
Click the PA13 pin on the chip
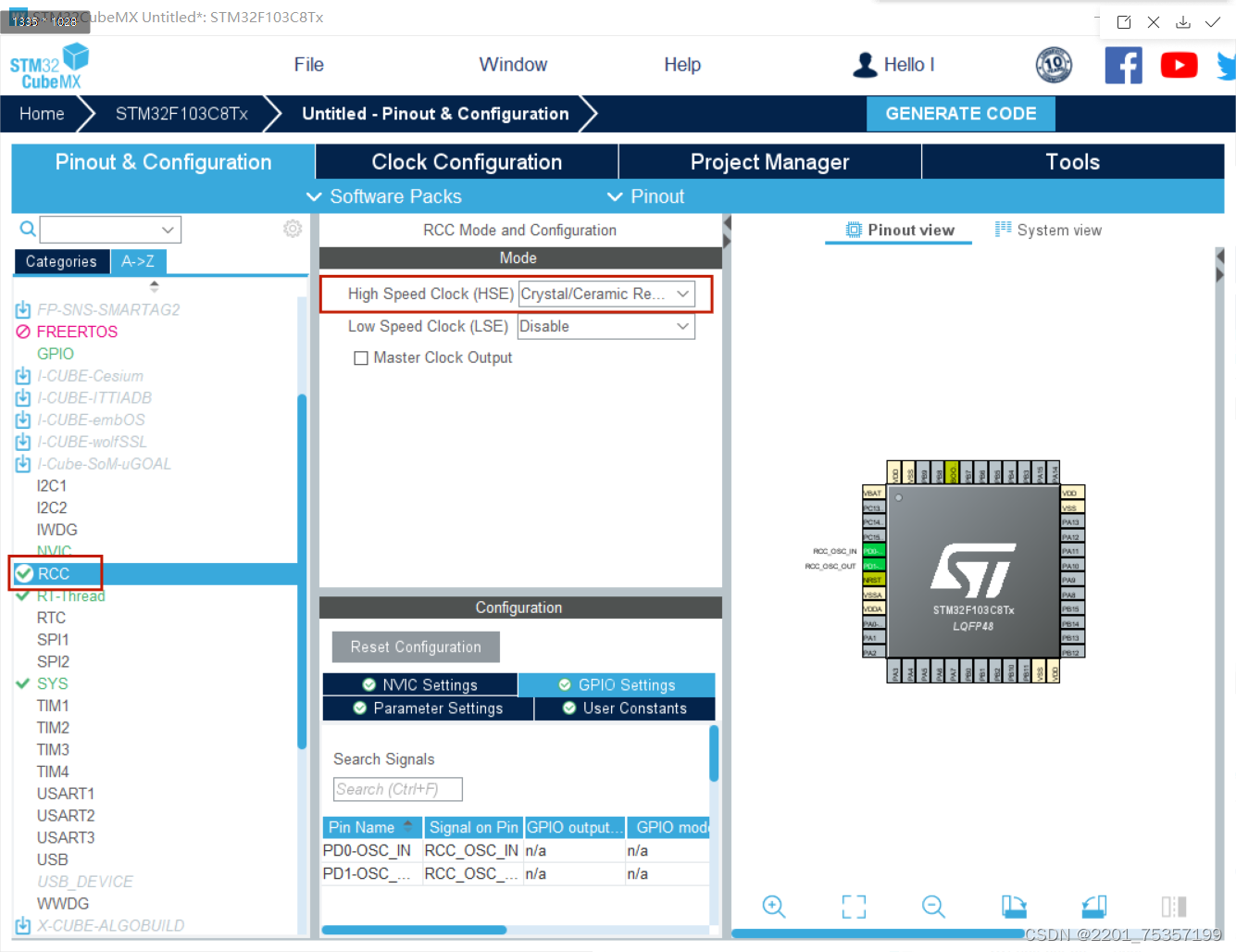1072,522
